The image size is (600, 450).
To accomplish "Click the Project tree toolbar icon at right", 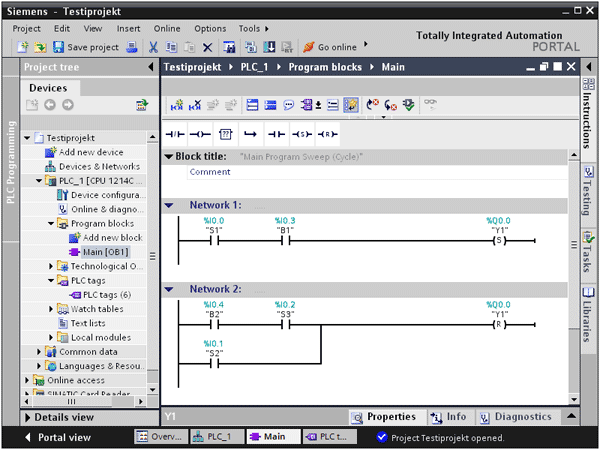I will (x=142, y=105).
